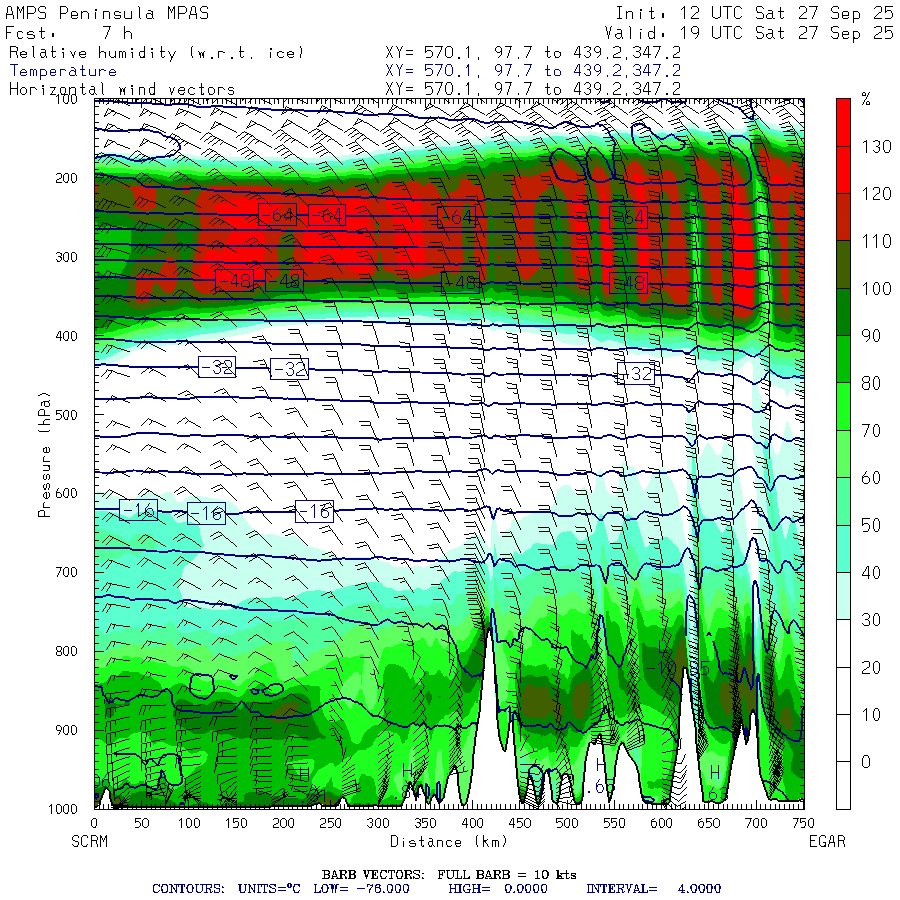This screenshot has width=900, height=900.
Task: Click the rightmost "-16" temperature contour label
Action: pos(314,511)
